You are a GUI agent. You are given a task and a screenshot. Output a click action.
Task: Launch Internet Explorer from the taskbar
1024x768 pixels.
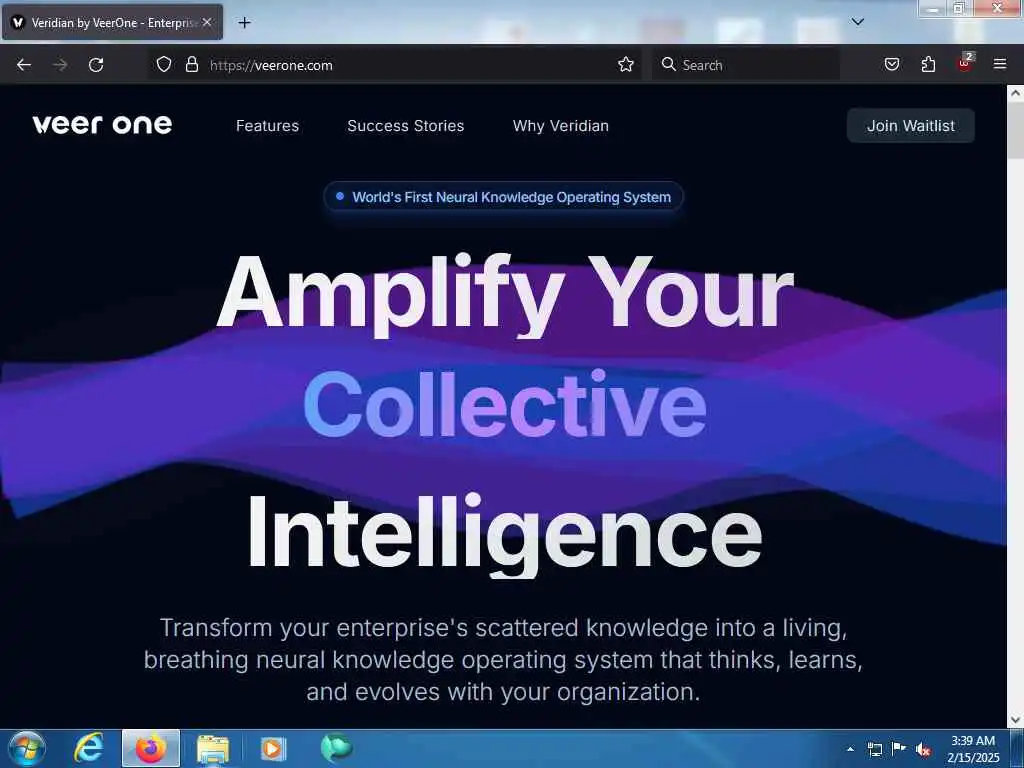[89, 748]
